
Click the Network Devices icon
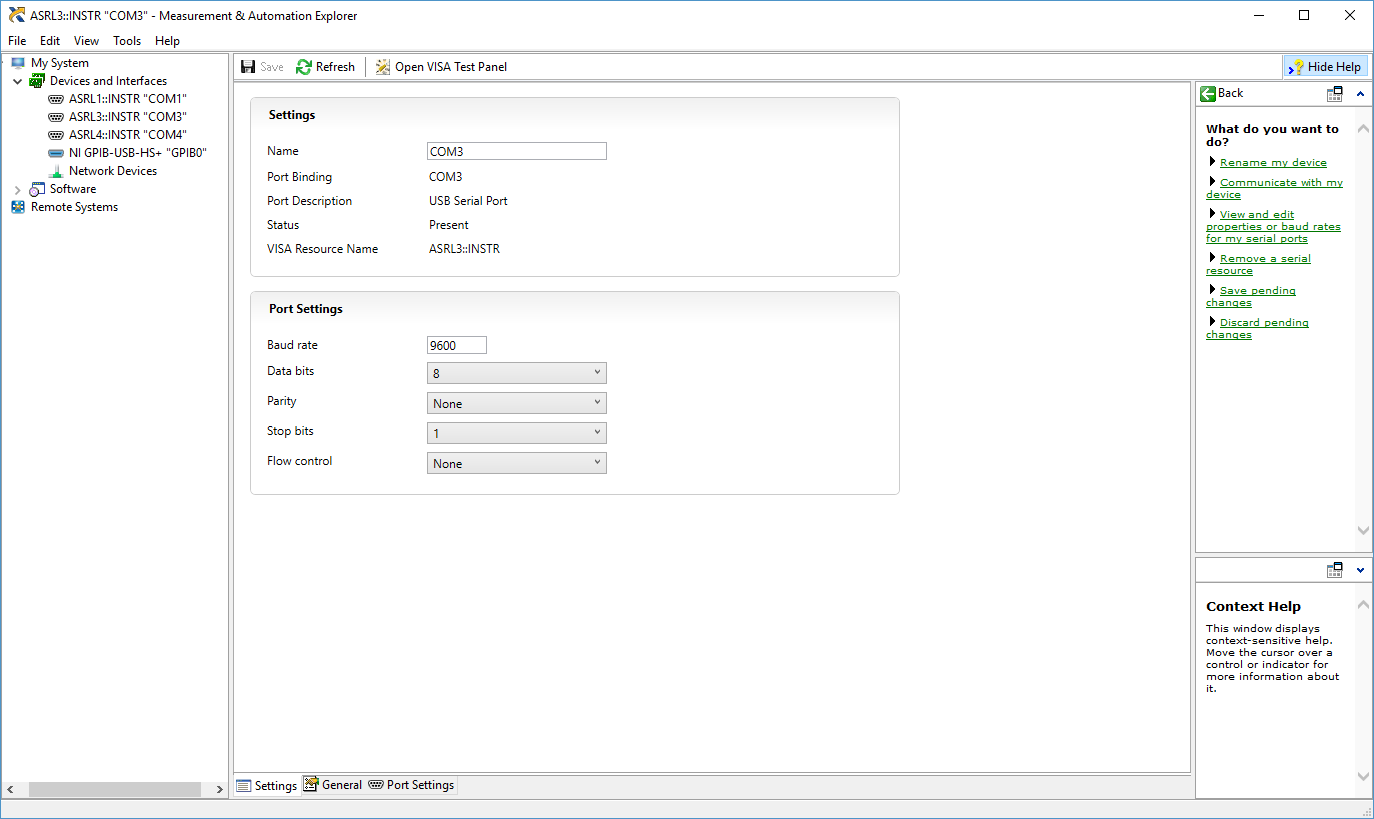tap(56, 171)
